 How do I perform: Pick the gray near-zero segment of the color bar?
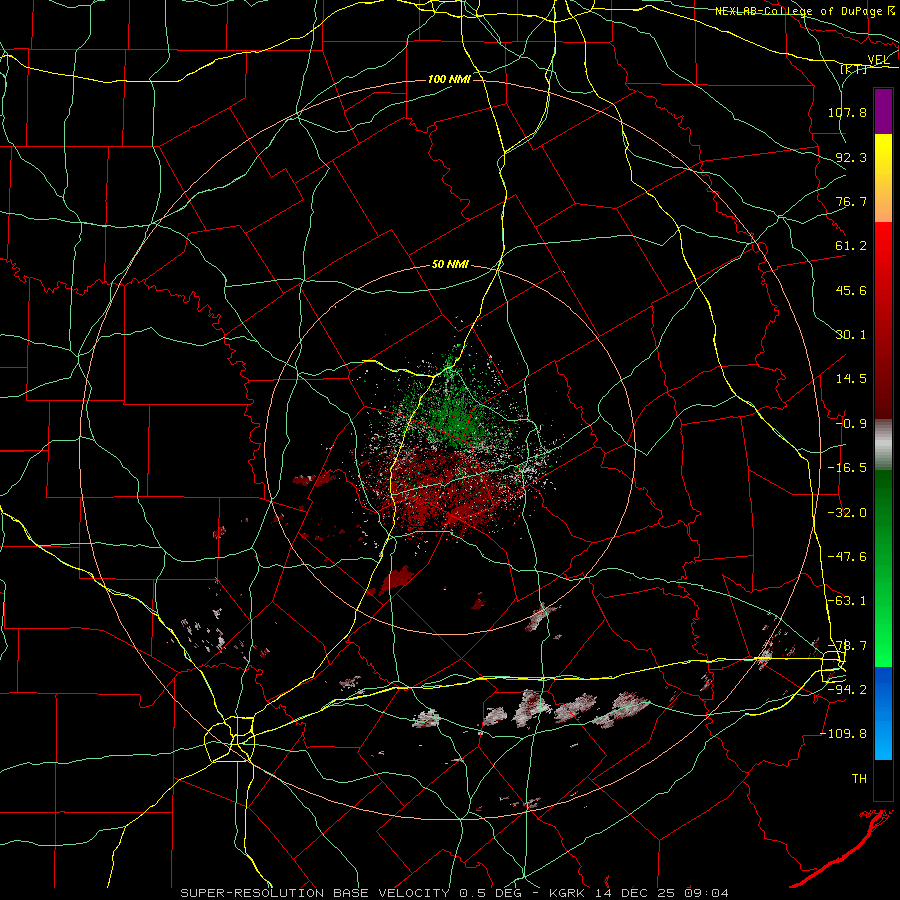883,444
